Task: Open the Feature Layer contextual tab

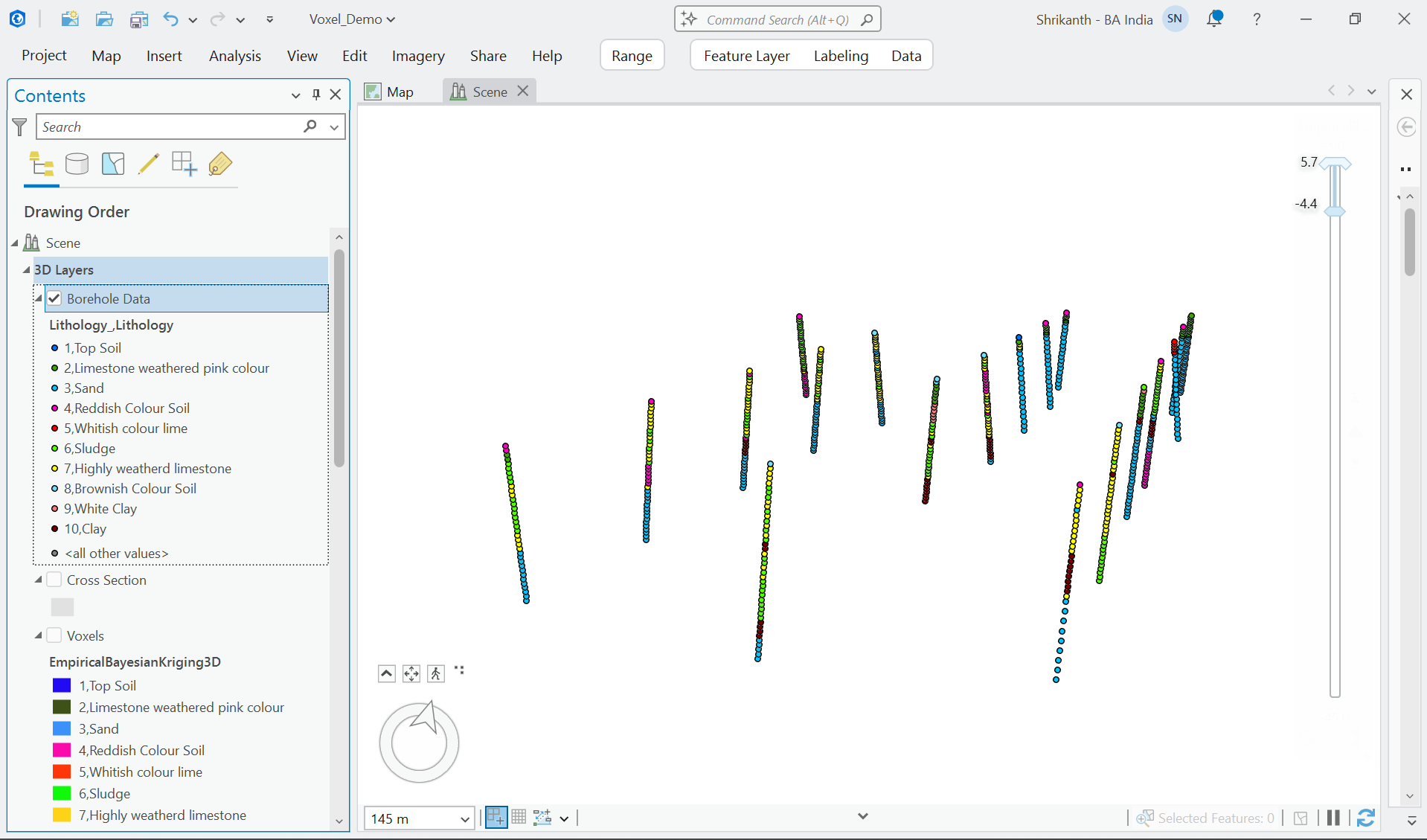Action: (747, 56)
